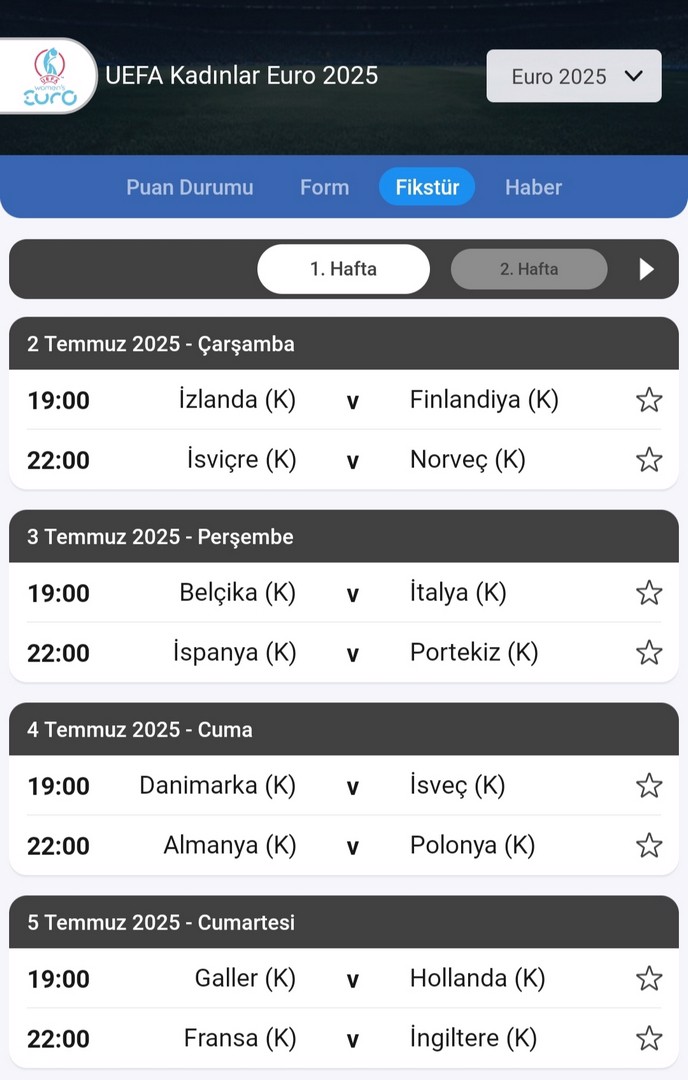Image resolution: width=688 pixels, height=1080 pixels.
Task: Toggle star for İspanya v Portekiz
Action: [649, 653]
